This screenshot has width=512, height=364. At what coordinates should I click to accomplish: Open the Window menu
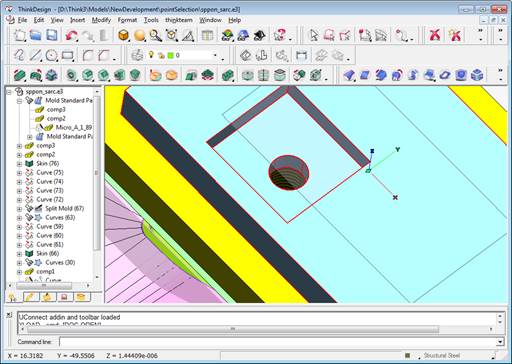pyautogui.click(x=210, y=20)
